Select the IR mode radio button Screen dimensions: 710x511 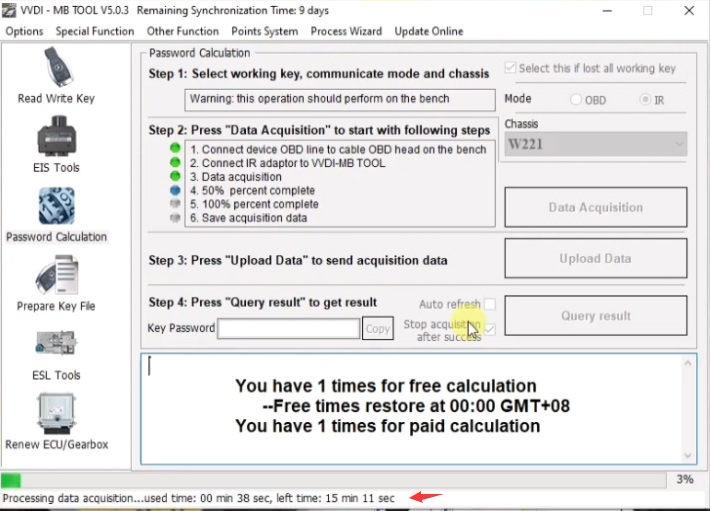[x=645, y=99]
